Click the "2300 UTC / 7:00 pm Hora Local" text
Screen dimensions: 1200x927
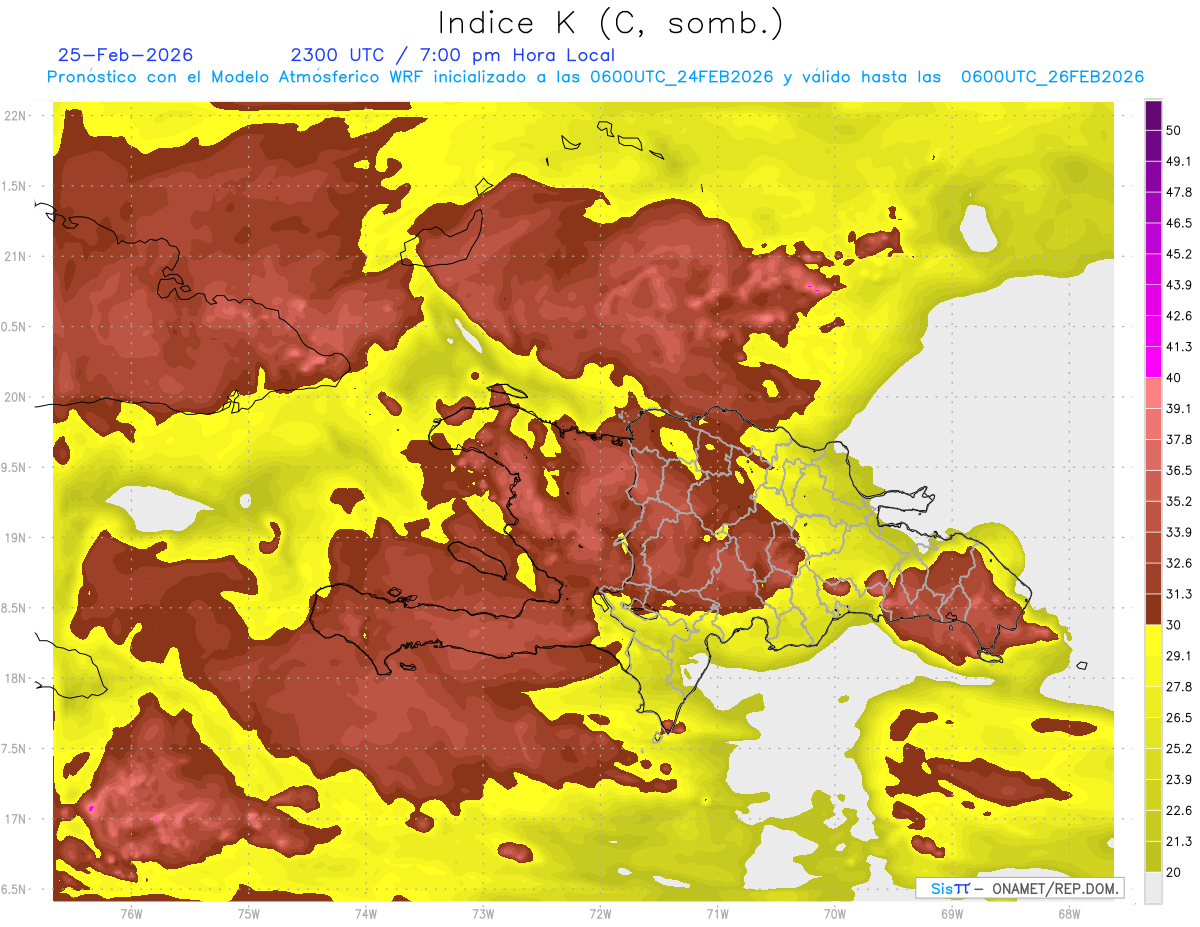pos(453,55)
